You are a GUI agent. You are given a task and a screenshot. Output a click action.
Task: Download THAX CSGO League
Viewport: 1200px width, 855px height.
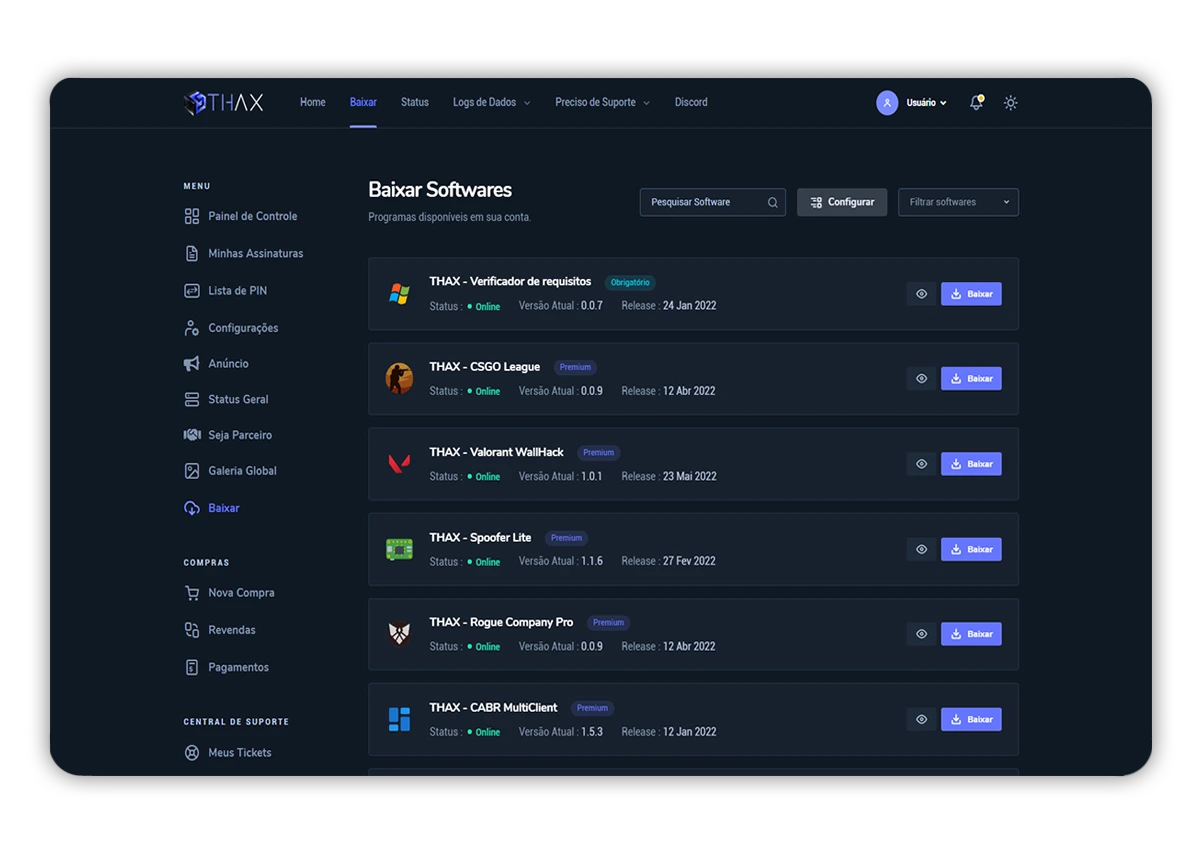971,379
